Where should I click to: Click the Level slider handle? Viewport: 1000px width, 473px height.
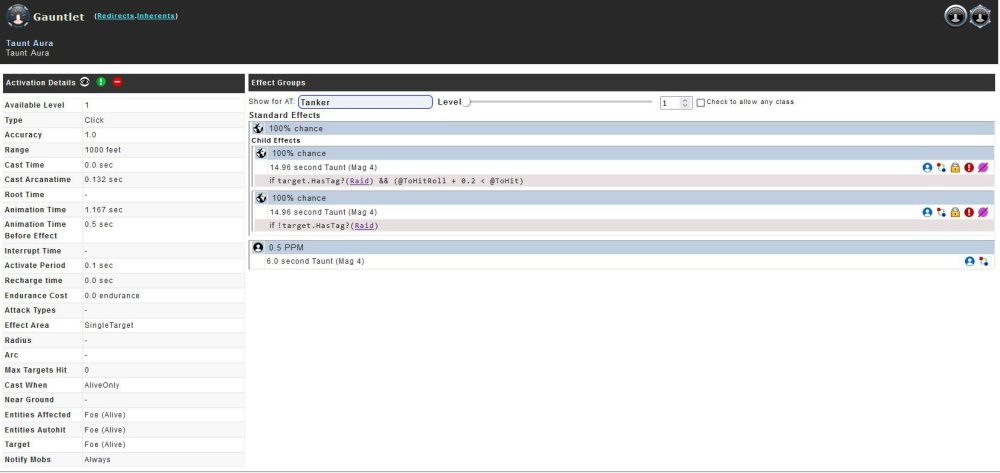point(466,102)
